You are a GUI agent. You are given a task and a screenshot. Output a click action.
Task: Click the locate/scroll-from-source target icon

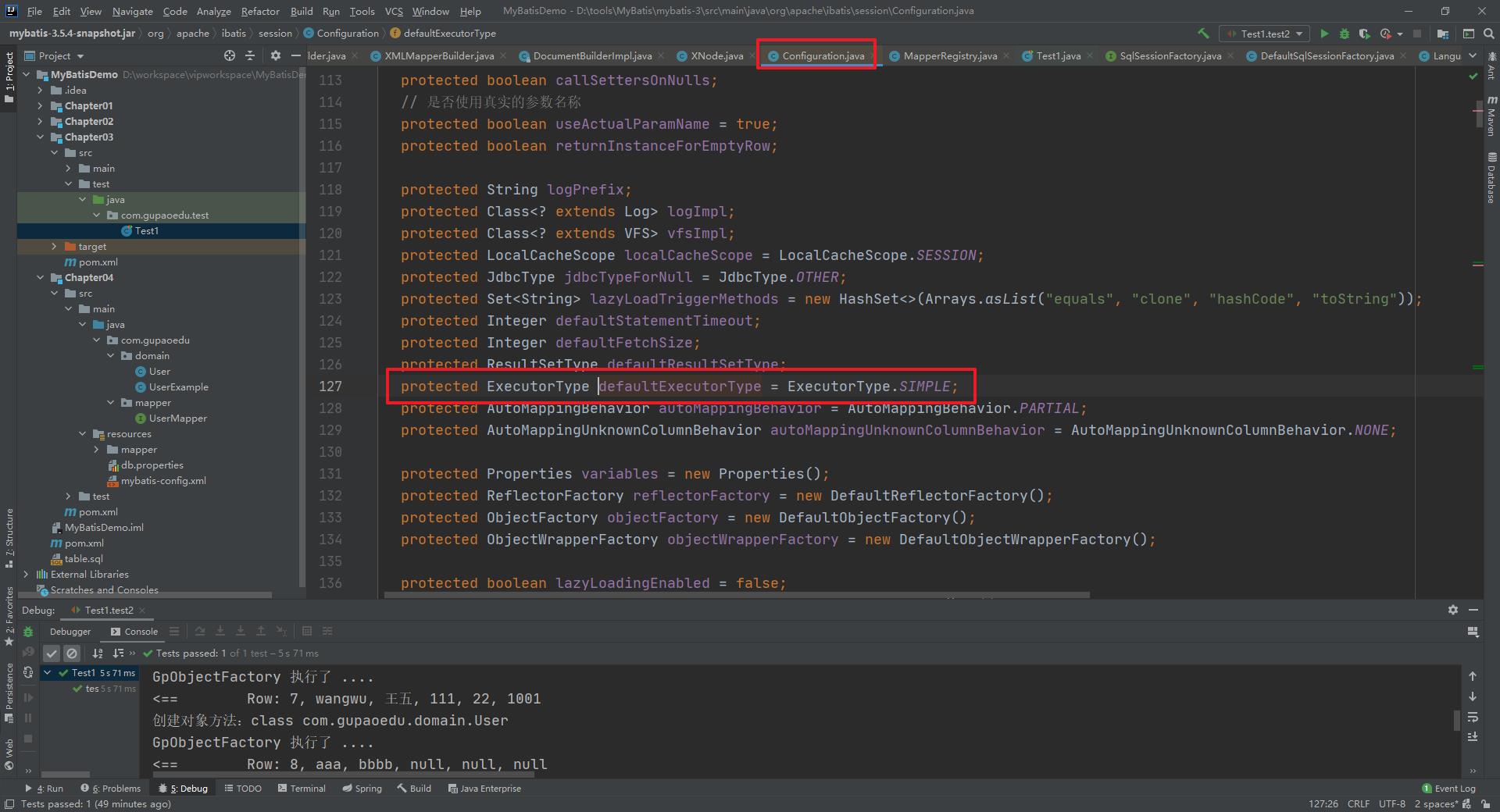pos(229,55)
